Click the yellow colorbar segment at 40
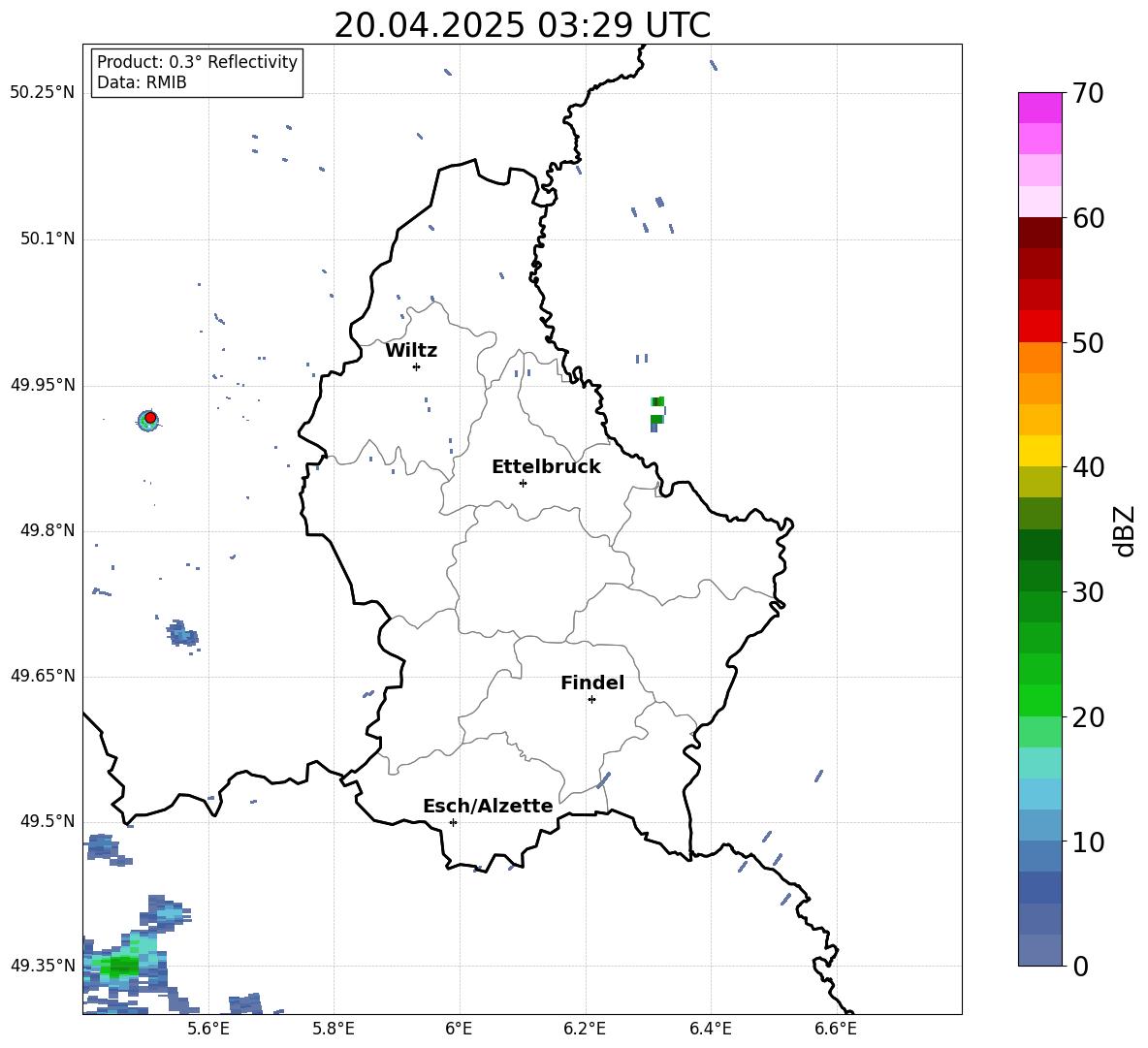 tap(1039, 451)
